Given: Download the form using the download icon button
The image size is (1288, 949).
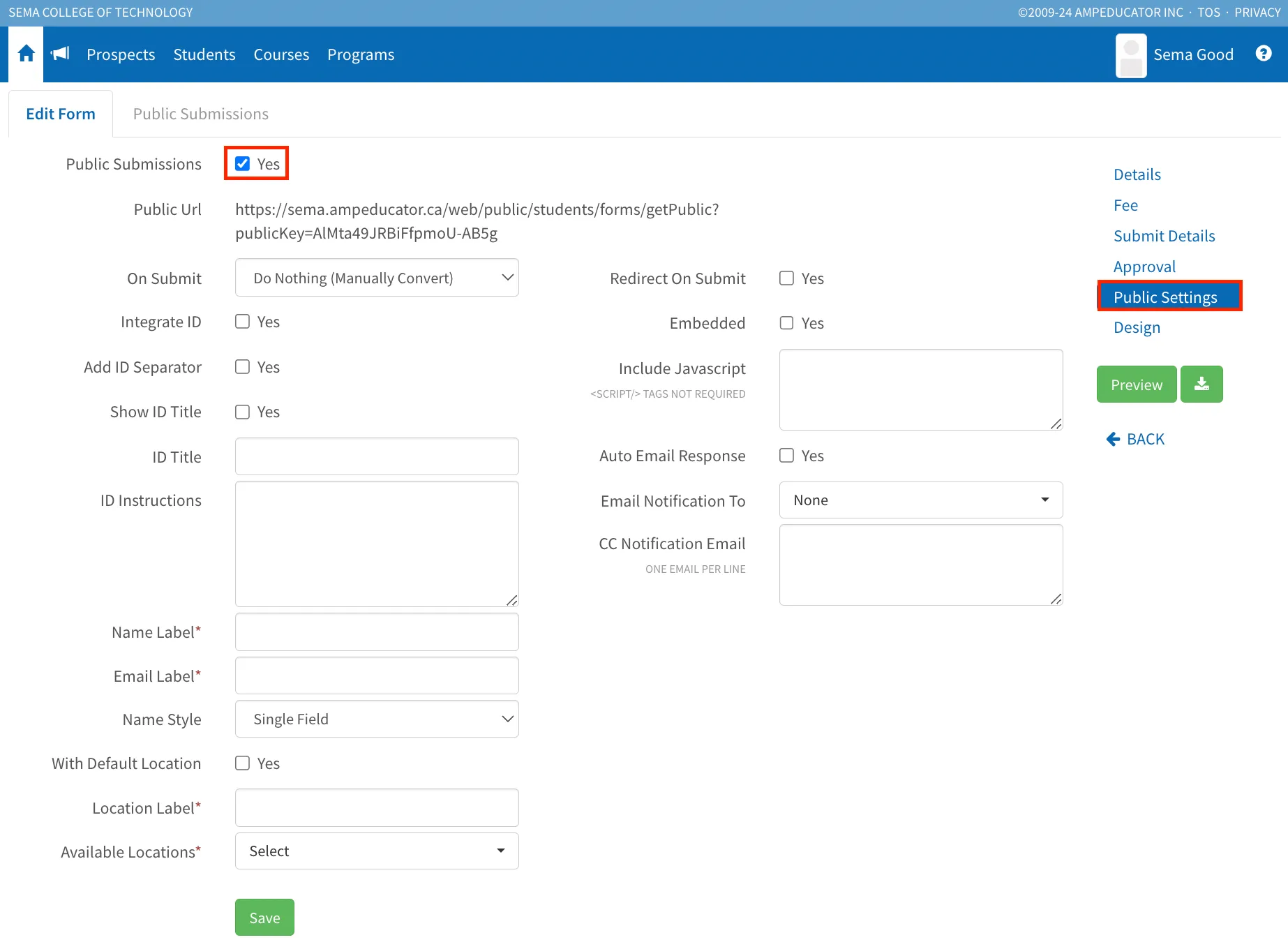Looking at the screenshot, I should click(x=1201, y=384).
